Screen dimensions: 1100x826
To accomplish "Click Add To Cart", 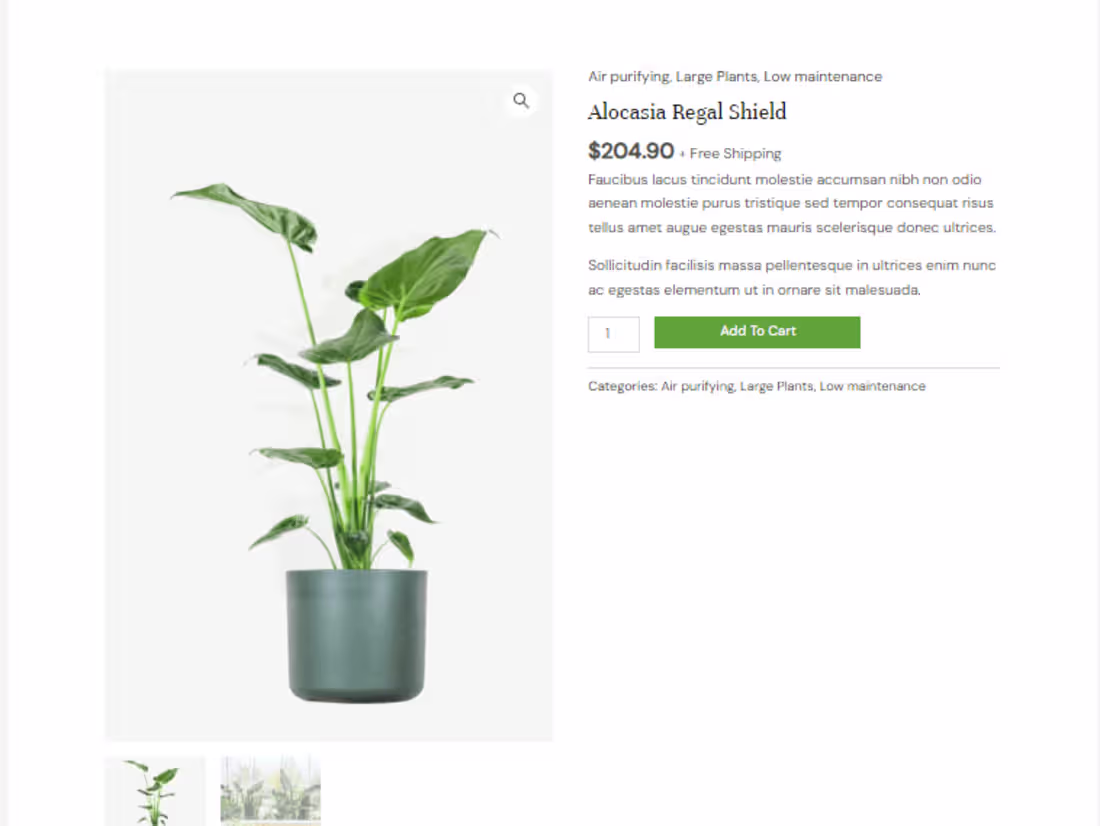I will click(757, 331).
